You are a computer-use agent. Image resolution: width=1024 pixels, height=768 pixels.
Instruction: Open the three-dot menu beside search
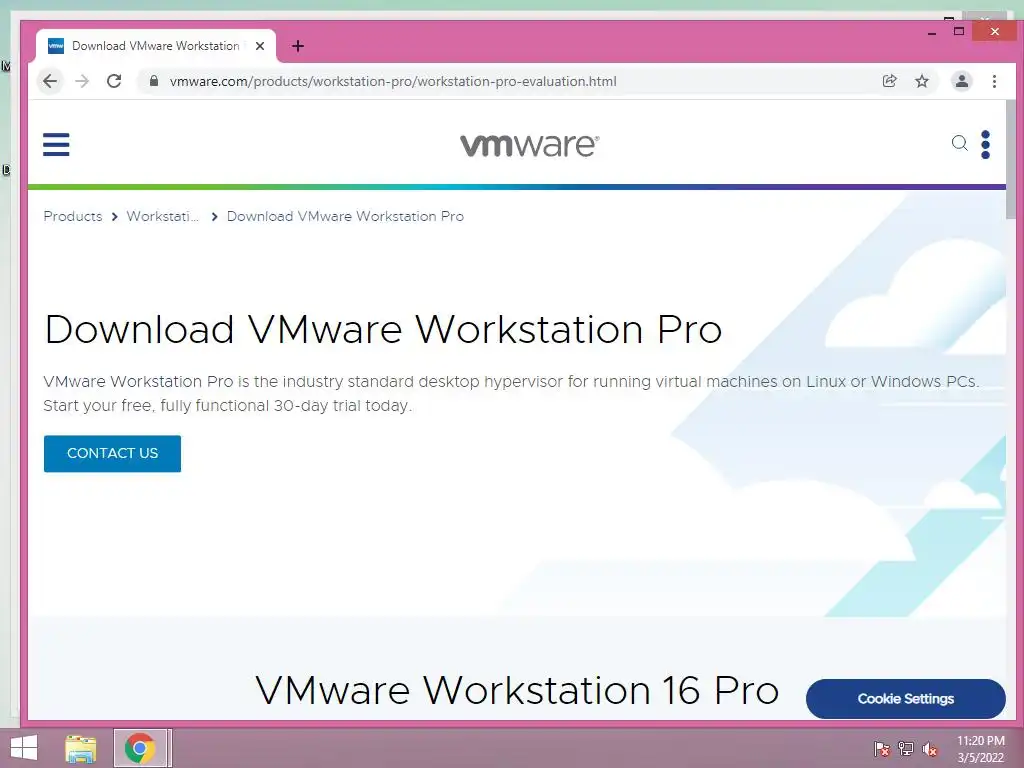click(985, 144)
